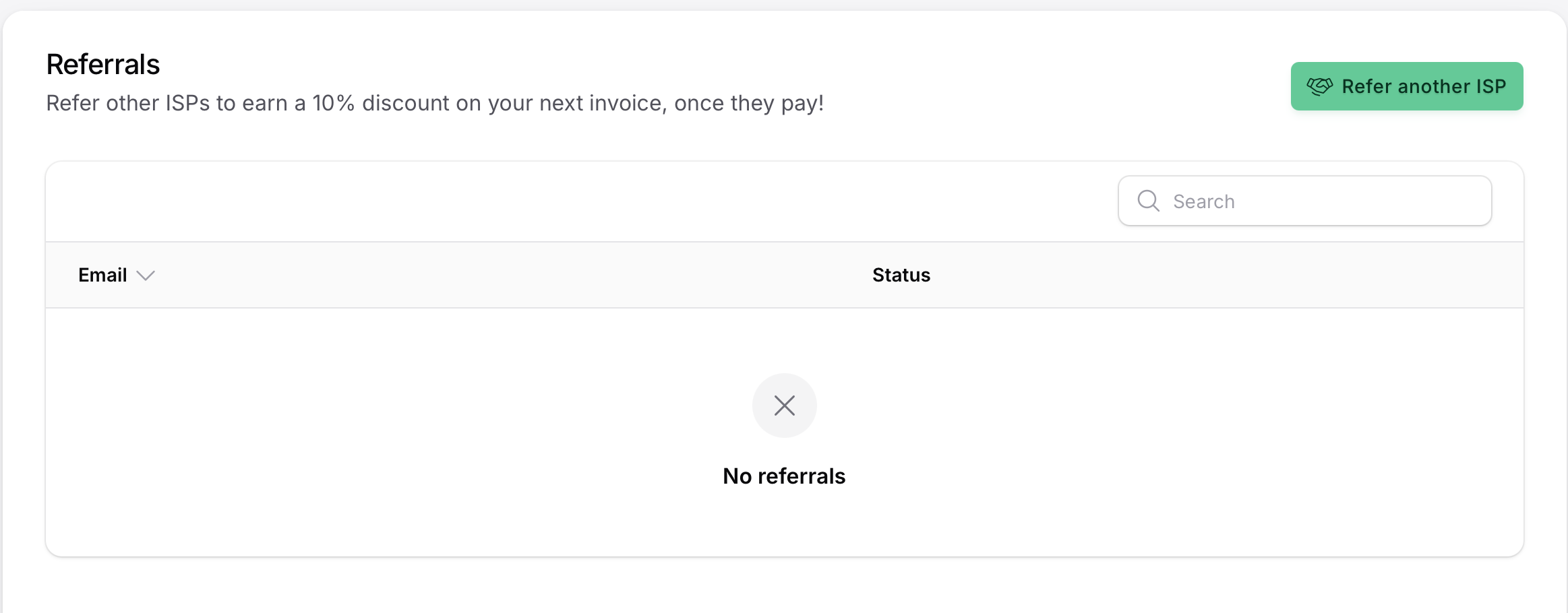Tap the handshake graphic beside Refer another ISP
Viewport: 1568px width, 613px height.
click(x=1321, y=86)
